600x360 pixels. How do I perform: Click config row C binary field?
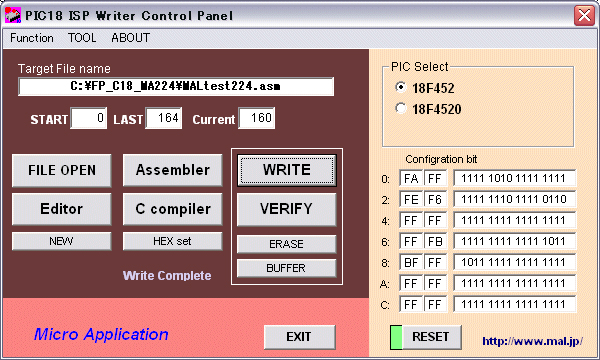coord(514,305)
